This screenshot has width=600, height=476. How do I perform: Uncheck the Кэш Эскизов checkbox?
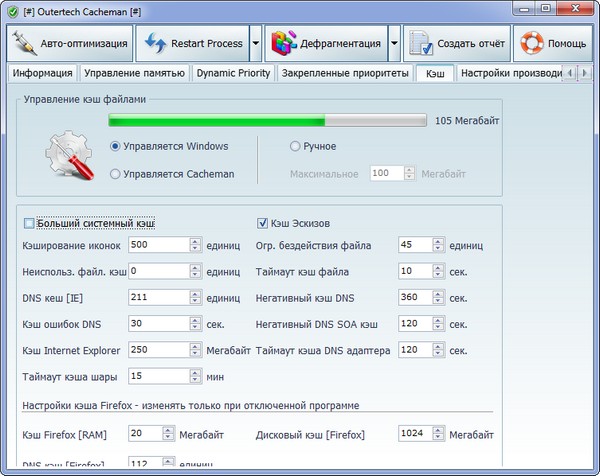pos(263,223)
